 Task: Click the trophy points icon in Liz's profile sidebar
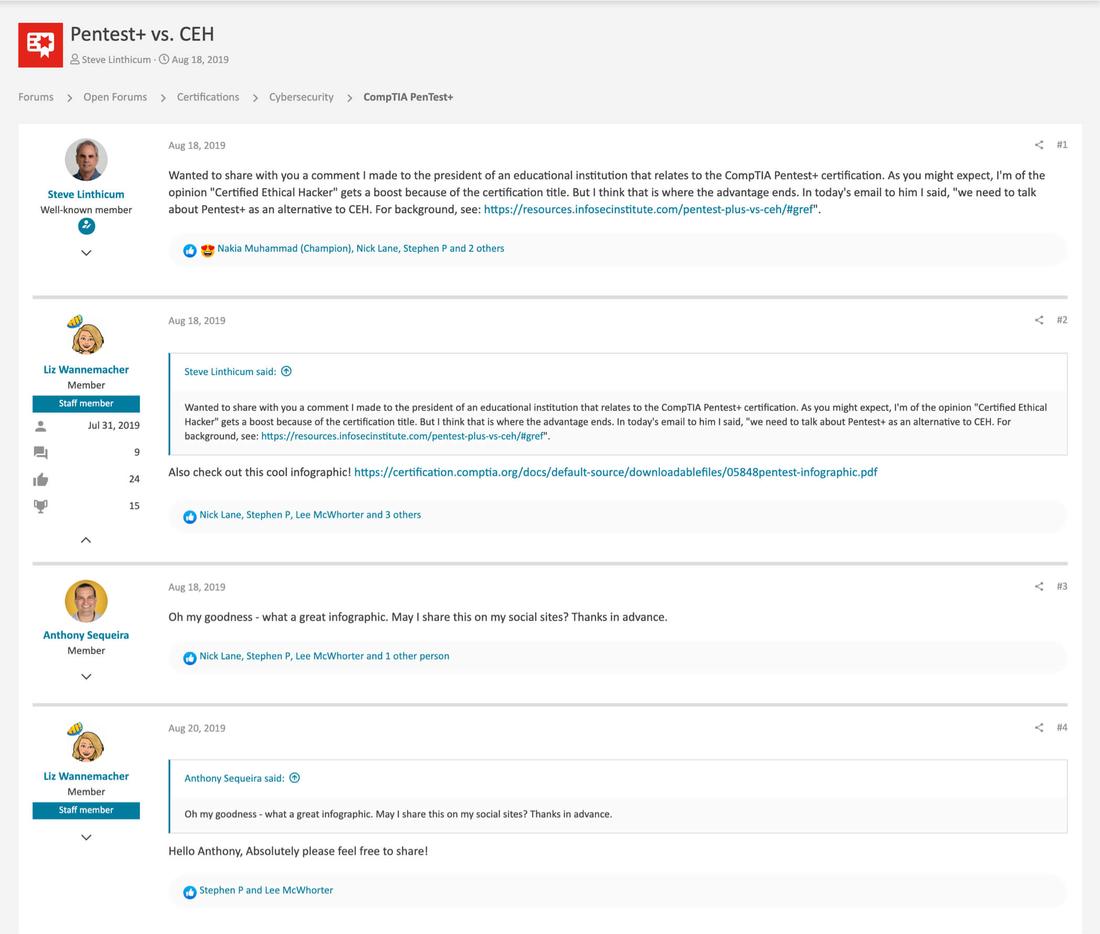(x=40, y=505)
